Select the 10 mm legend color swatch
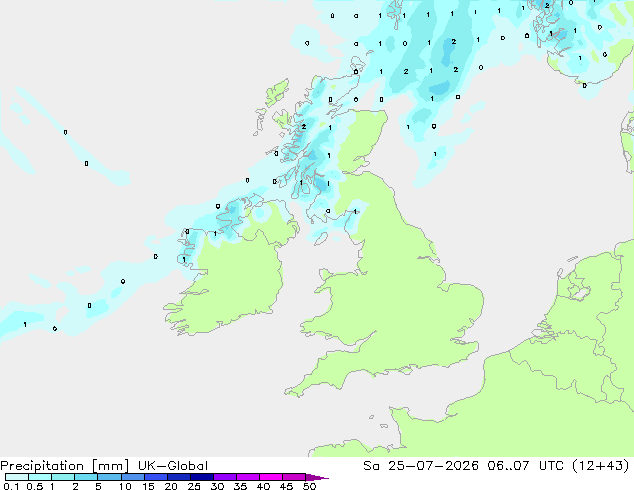The width and height of the screenshot is (634, 490). [132, 477]
